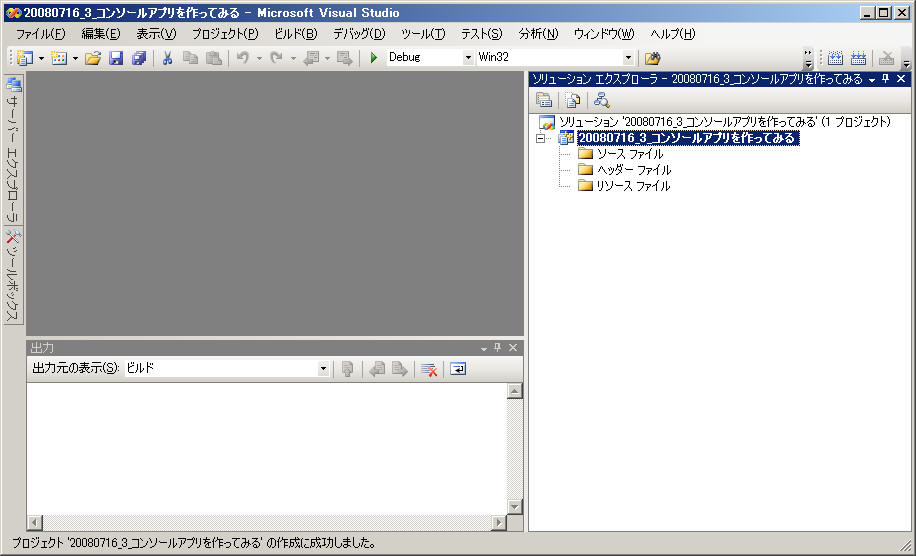Toggle auto-hide pin on 出力 panel

point(498,348)
